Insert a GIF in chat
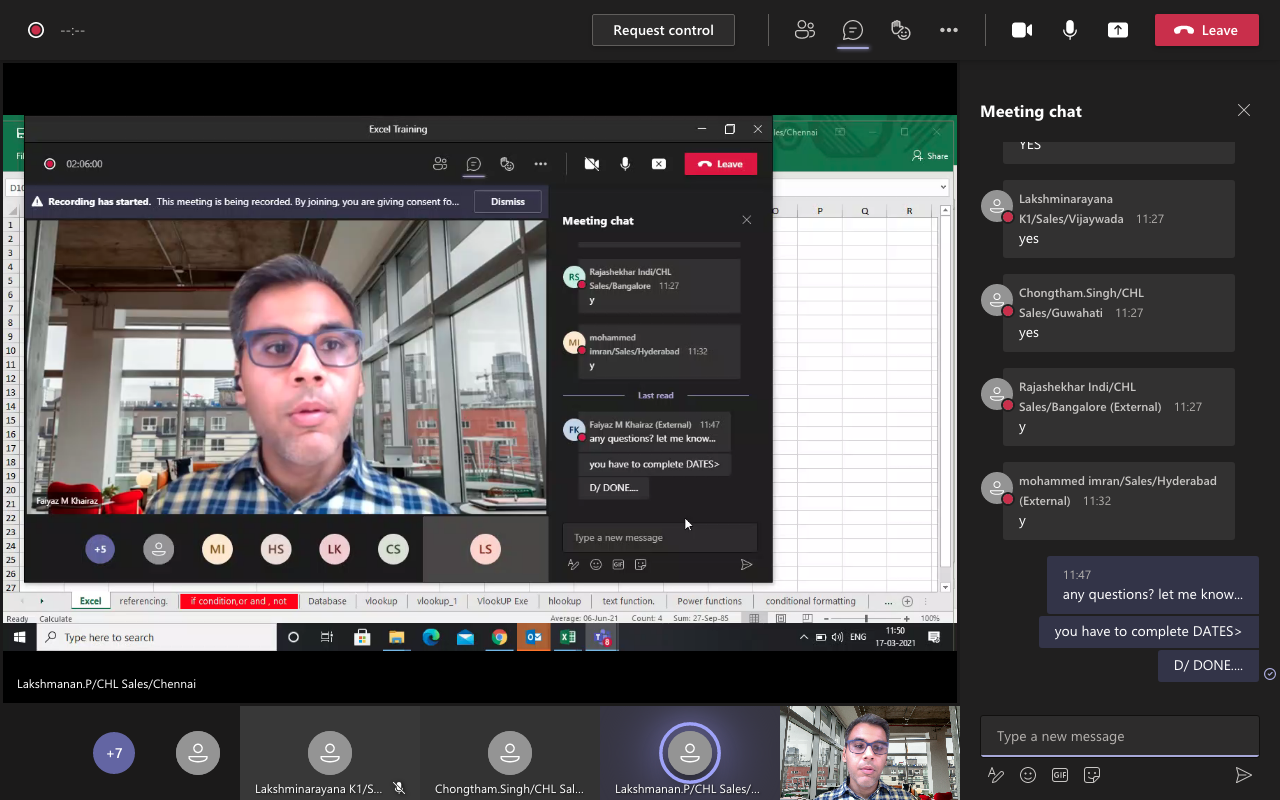The image size is (1280, 800). pyautogui.click(x=1060, y=775)
